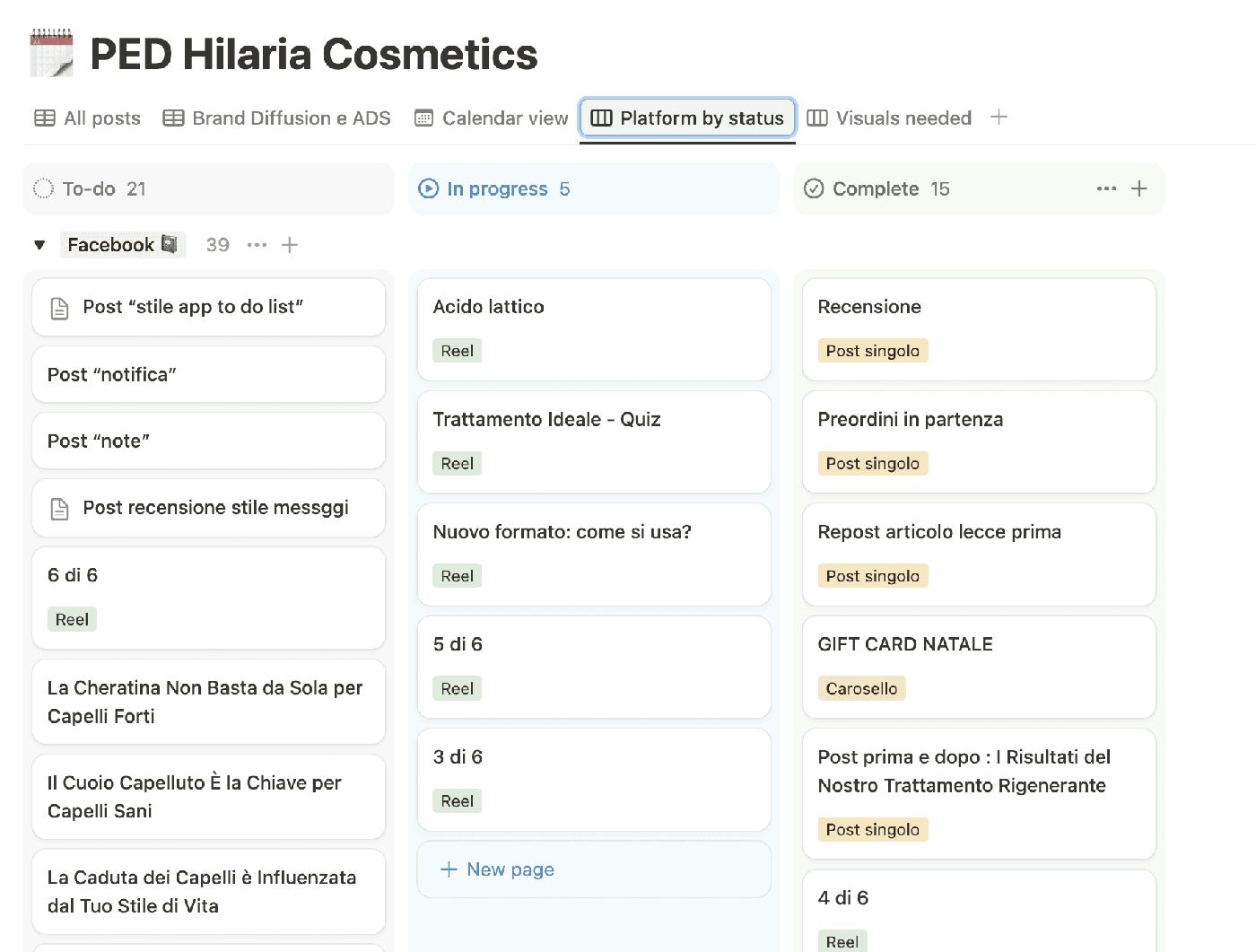Screen dimensions: 1256x952
Task: Open La Caduta dei Capelli card
Action: click(x=208, y=892)
